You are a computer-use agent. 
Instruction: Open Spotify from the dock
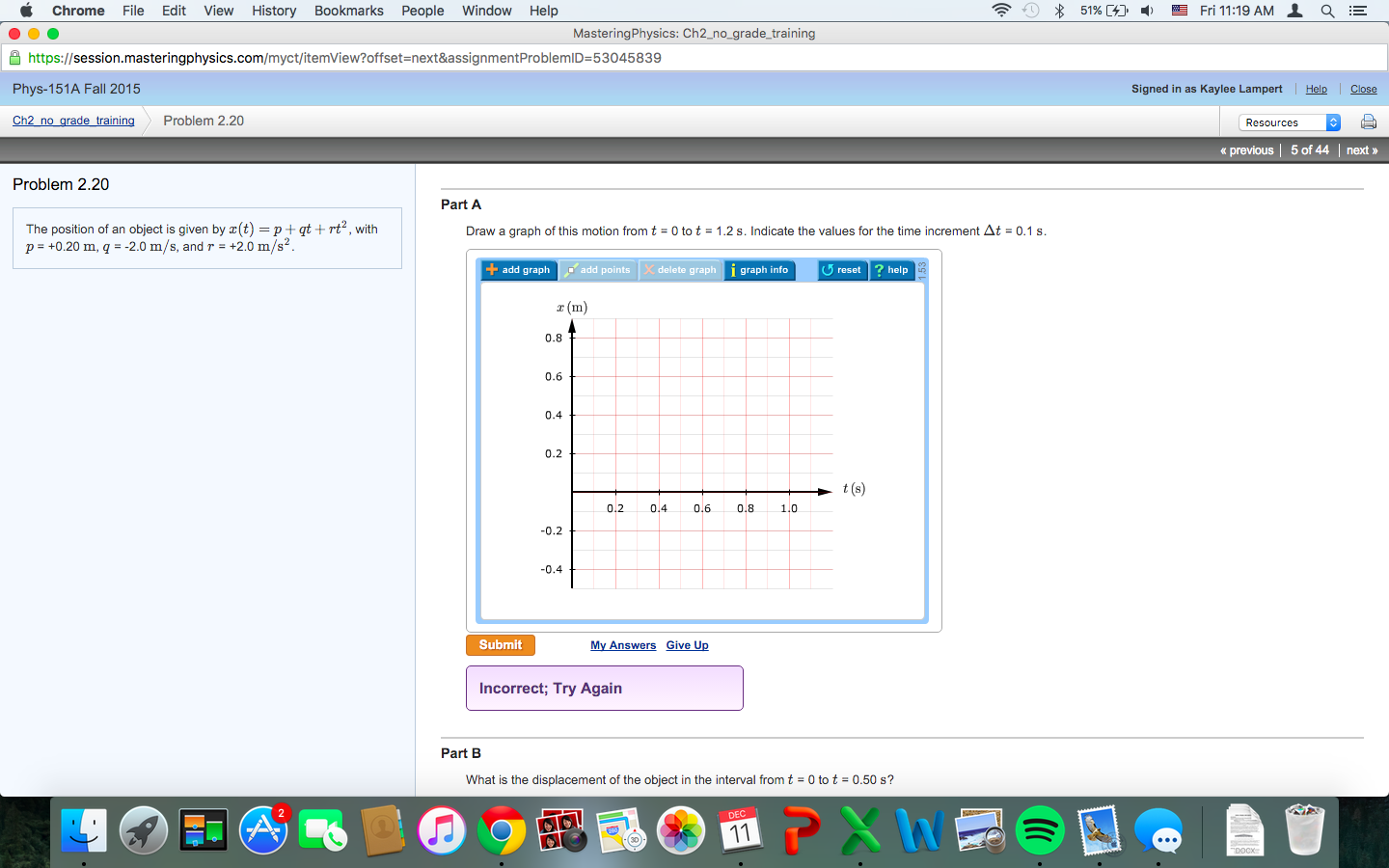[x=1039, y=830]
